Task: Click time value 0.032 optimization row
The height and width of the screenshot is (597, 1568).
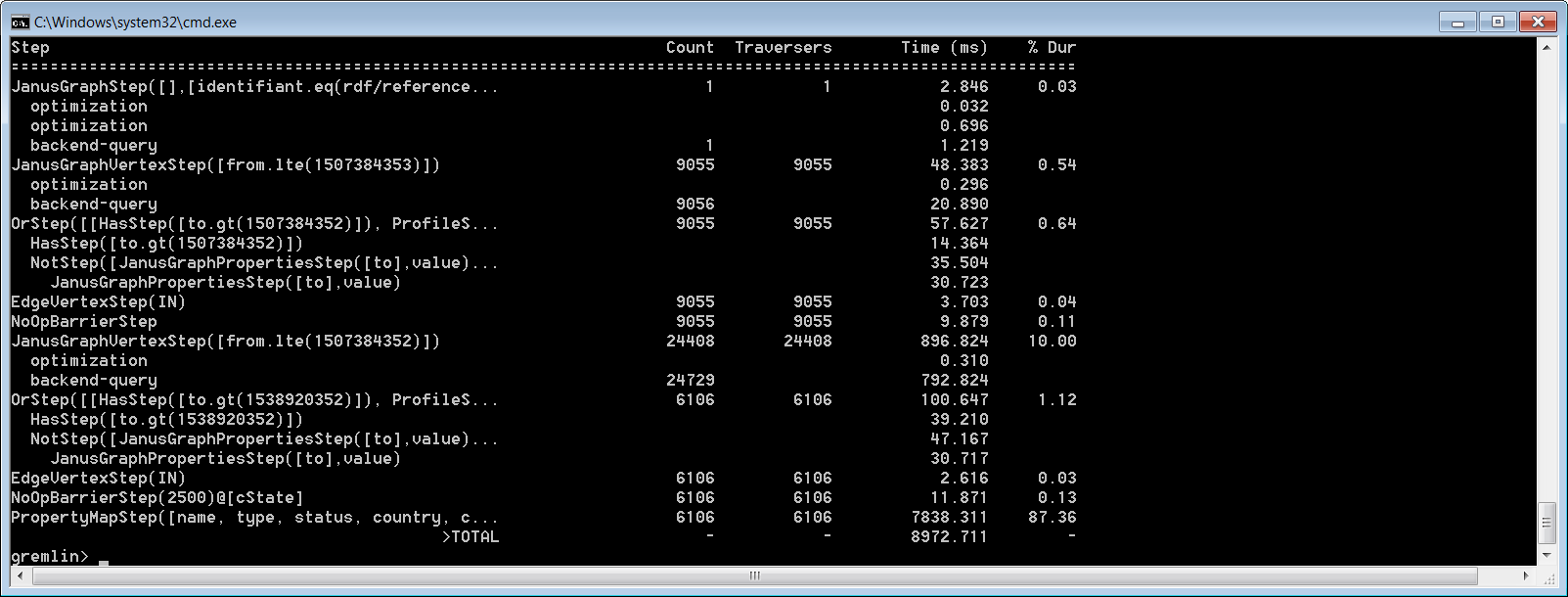Action: (x=963, y=106)
